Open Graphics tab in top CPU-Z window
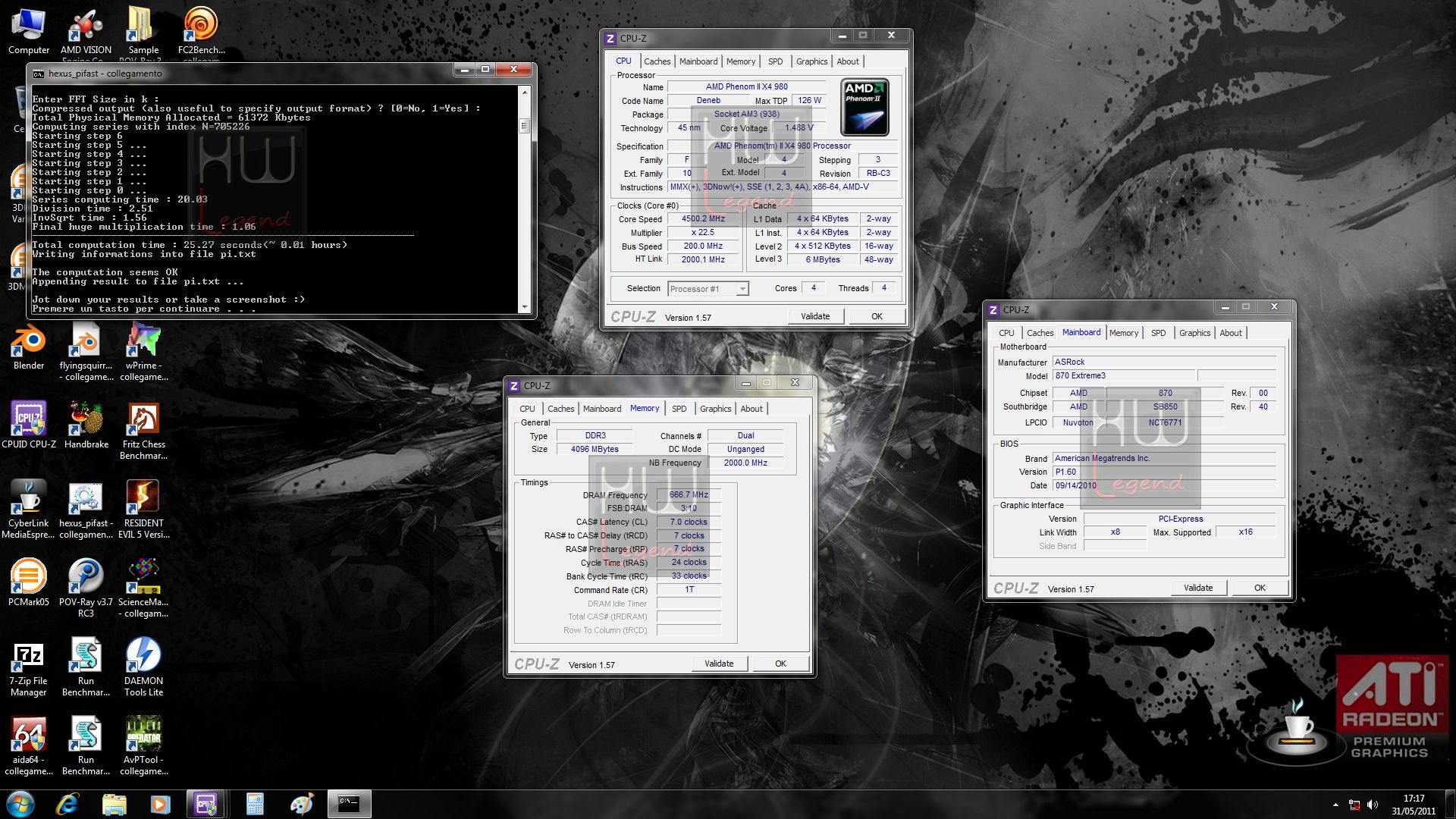The height and width of the screenshot is (819, 1456). point(811,61)
